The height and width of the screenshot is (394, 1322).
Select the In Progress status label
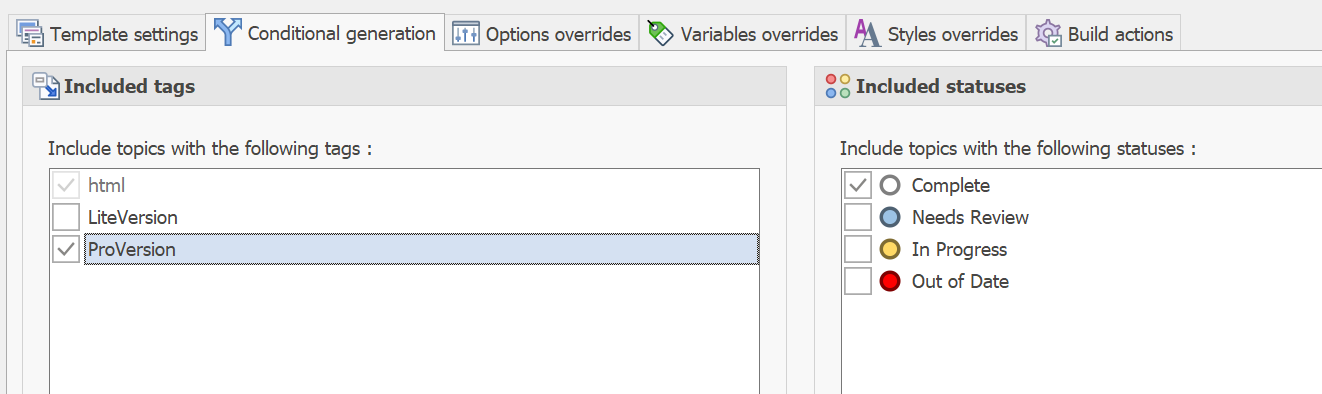pos(959,249)
